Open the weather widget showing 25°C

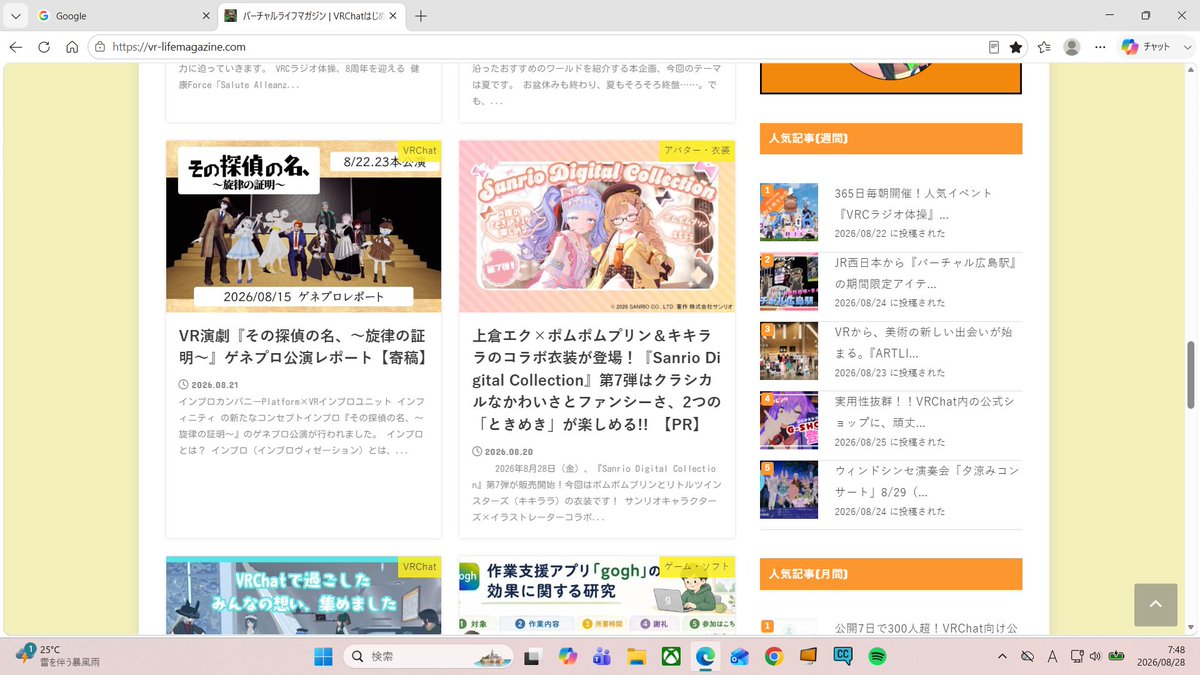[58, 656]
